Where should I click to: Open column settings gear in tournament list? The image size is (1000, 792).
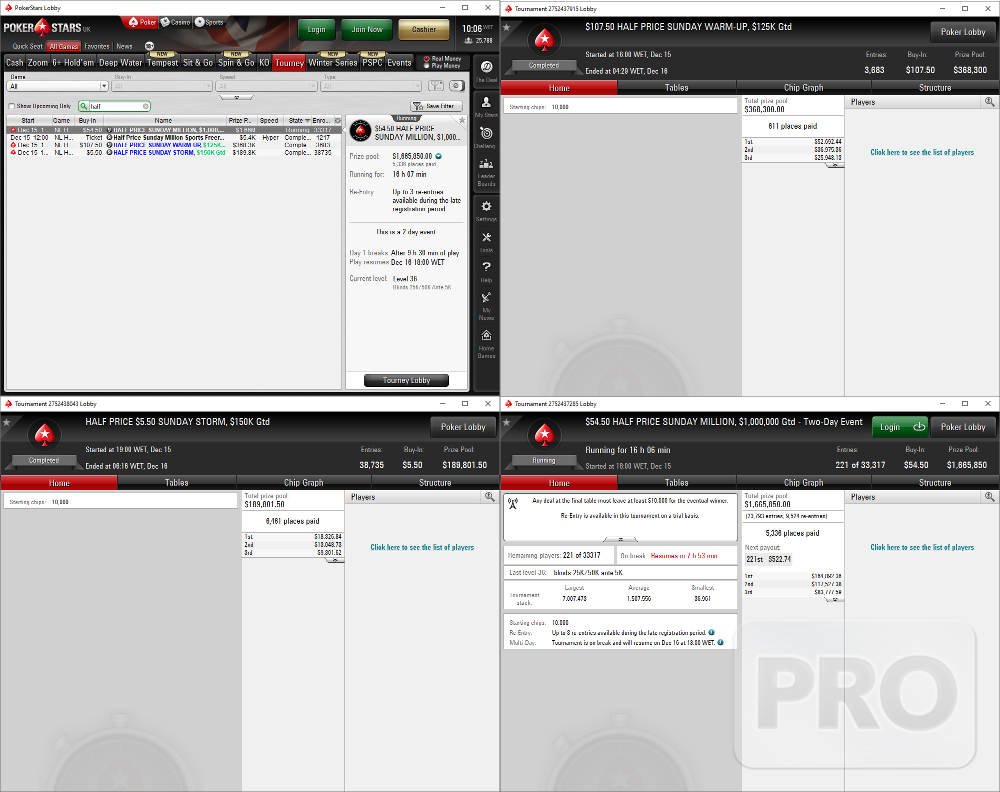(x=337, y=120)
